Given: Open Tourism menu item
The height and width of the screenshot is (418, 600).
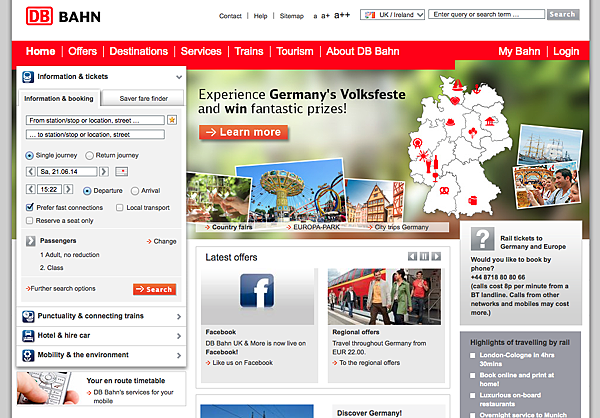Looking at the screenshot, I should (x=295, y=51).
